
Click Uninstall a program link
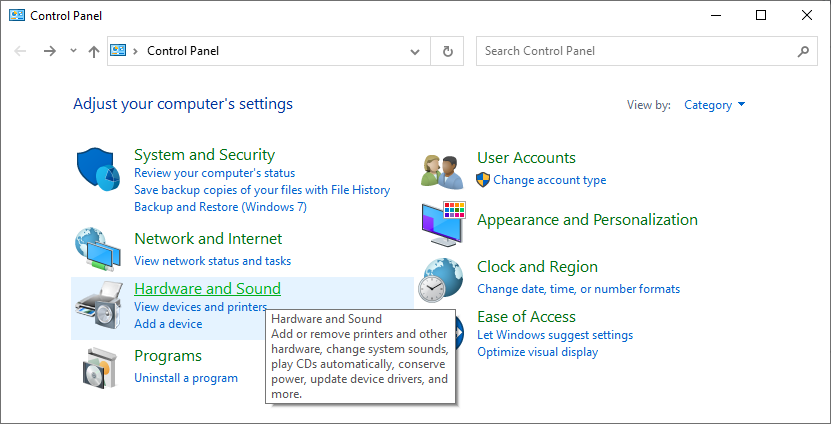[x=186, y=378]
